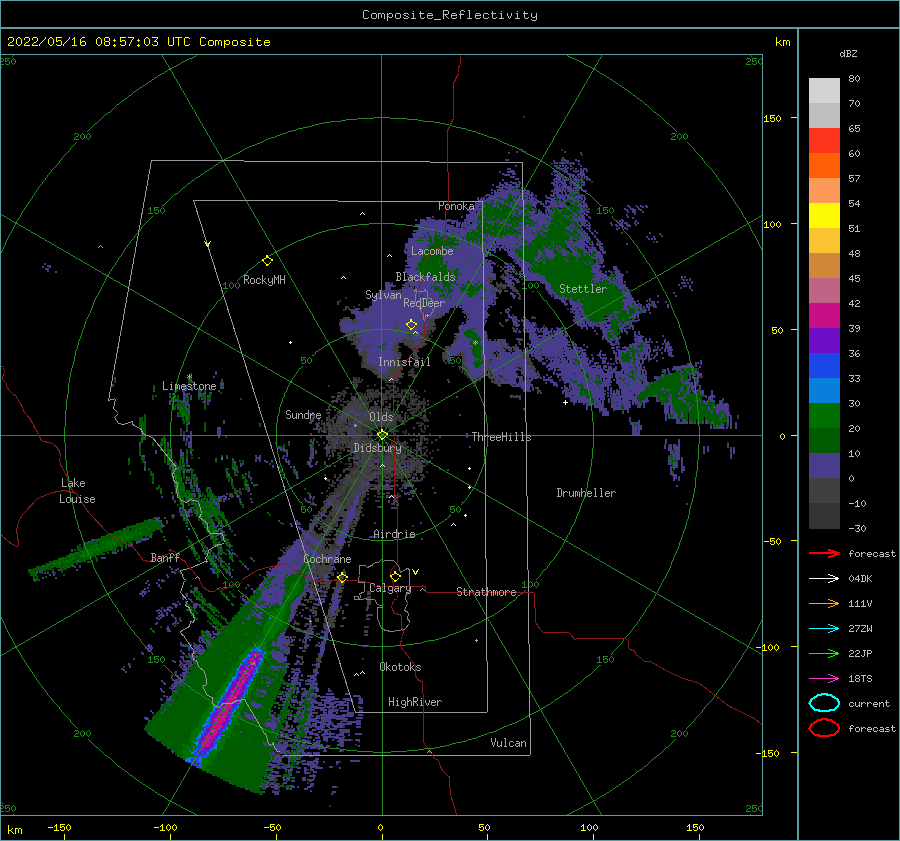This screenshot has height=841, width=900.
Task: Click the yellow diamond marker near Cochrane
Action: pos(342,577)
